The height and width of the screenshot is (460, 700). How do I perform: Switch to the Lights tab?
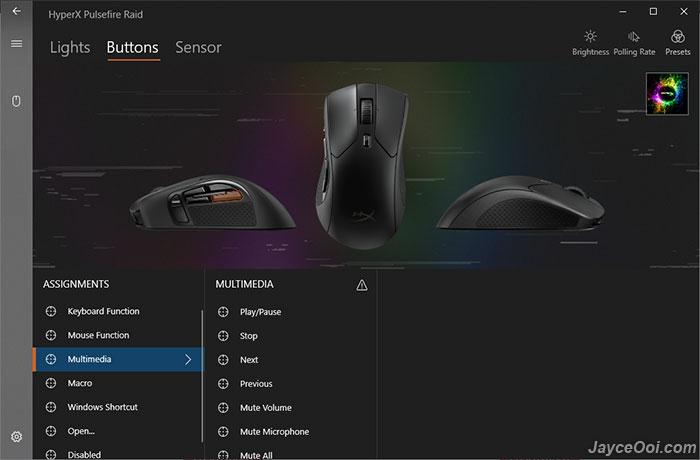[x=70, y=47]
